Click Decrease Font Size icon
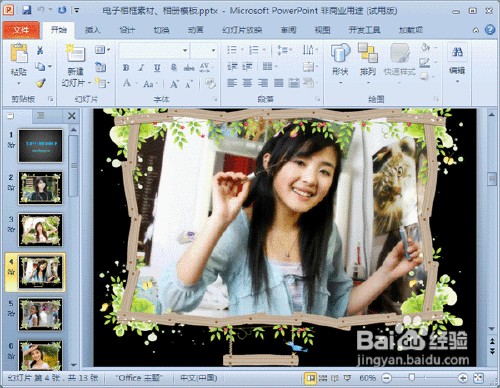 [189, 84]
